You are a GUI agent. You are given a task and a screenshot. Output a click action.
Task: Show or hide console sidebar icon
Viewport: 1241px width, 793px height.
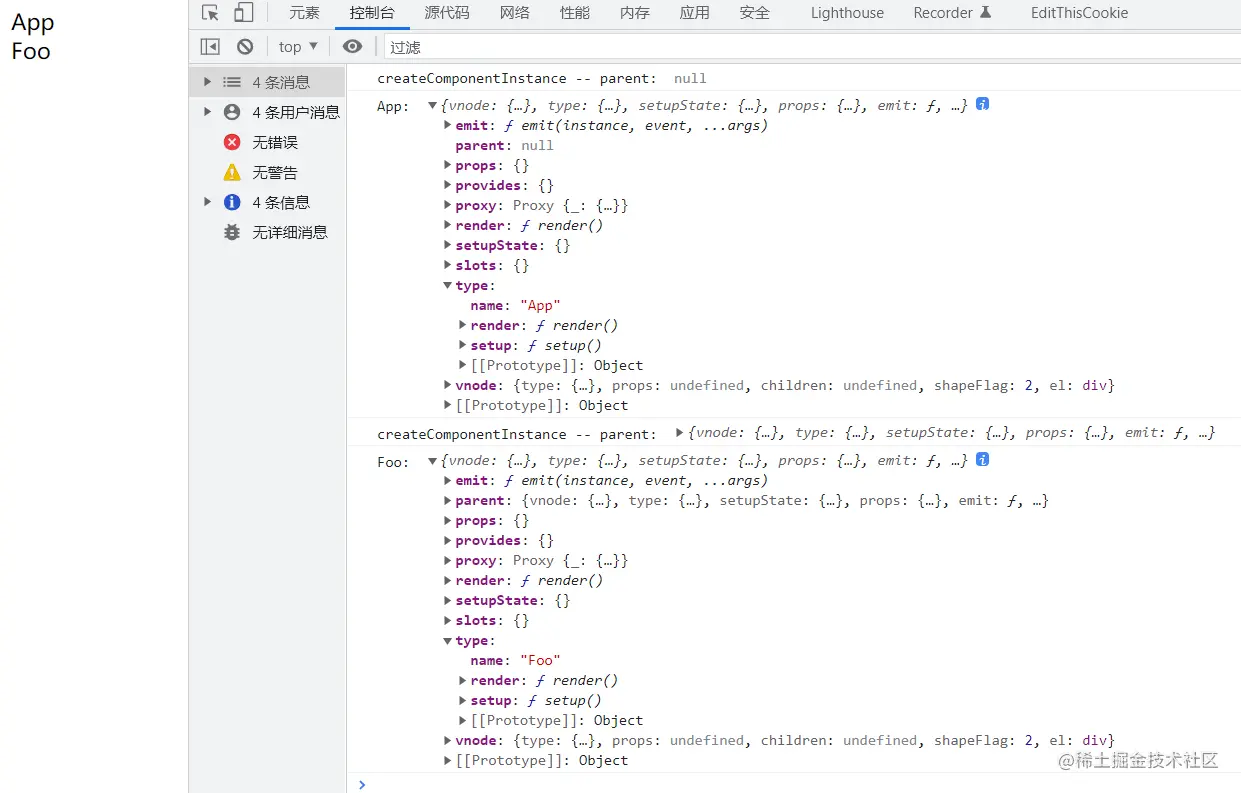point(210,46)
